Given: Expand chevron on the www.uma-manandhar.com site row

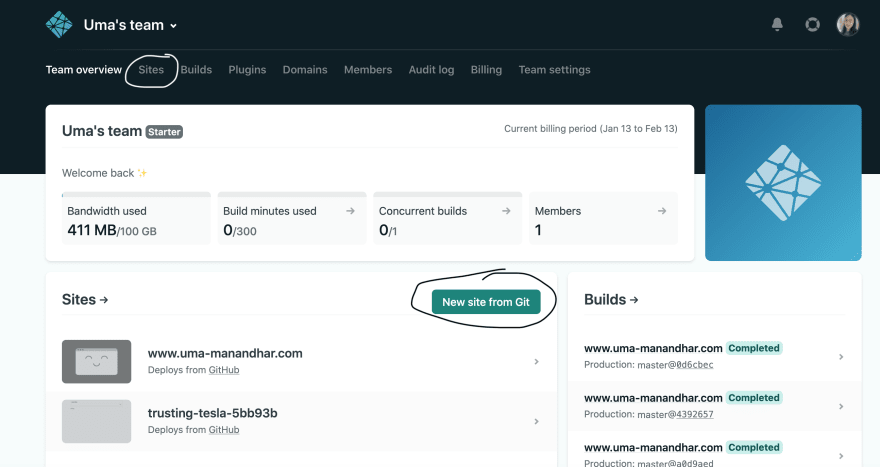Looking at the screenshot, I should click(x=537, y=361).
